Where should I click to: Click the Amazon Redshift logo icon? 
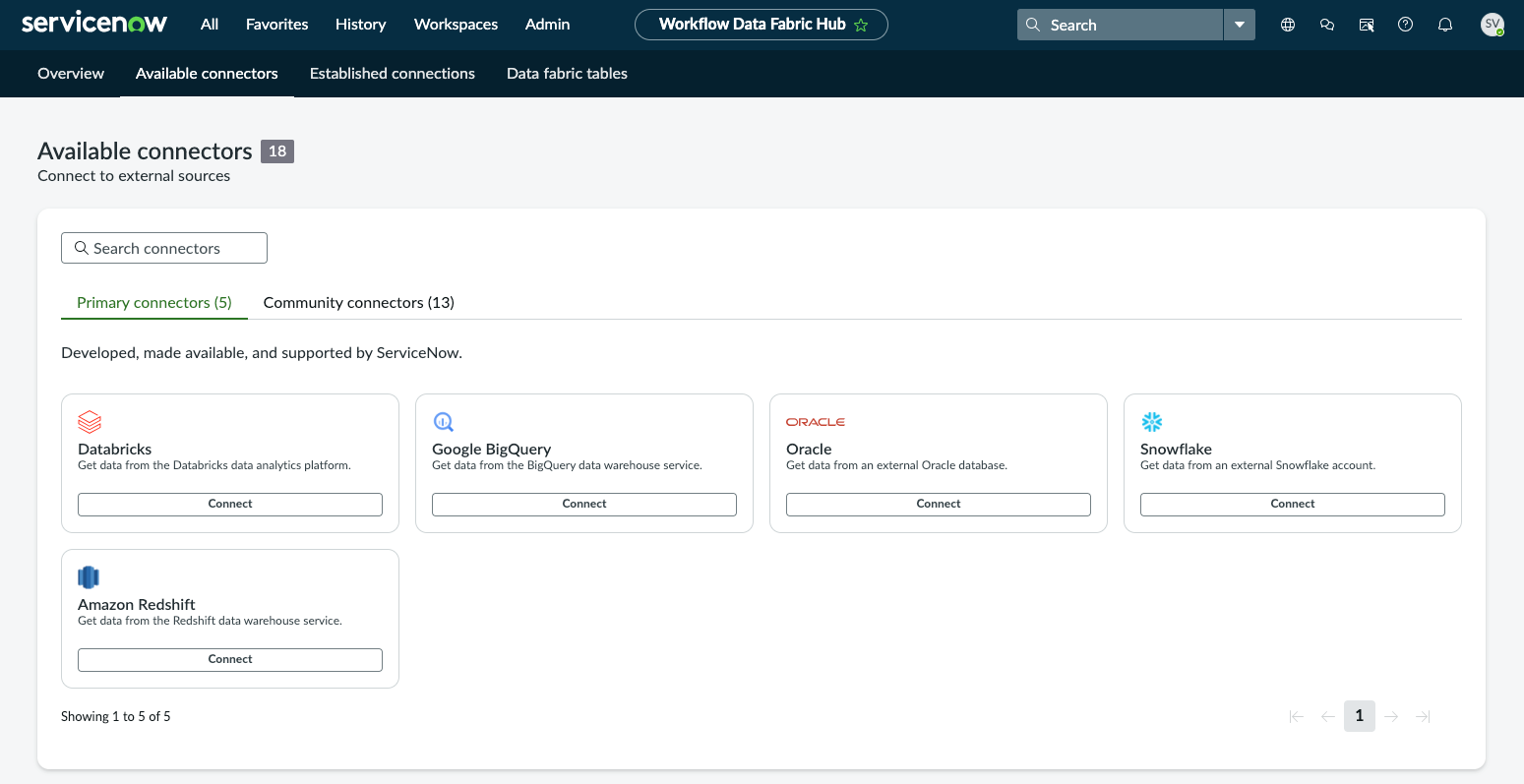[x=89, y=577]
